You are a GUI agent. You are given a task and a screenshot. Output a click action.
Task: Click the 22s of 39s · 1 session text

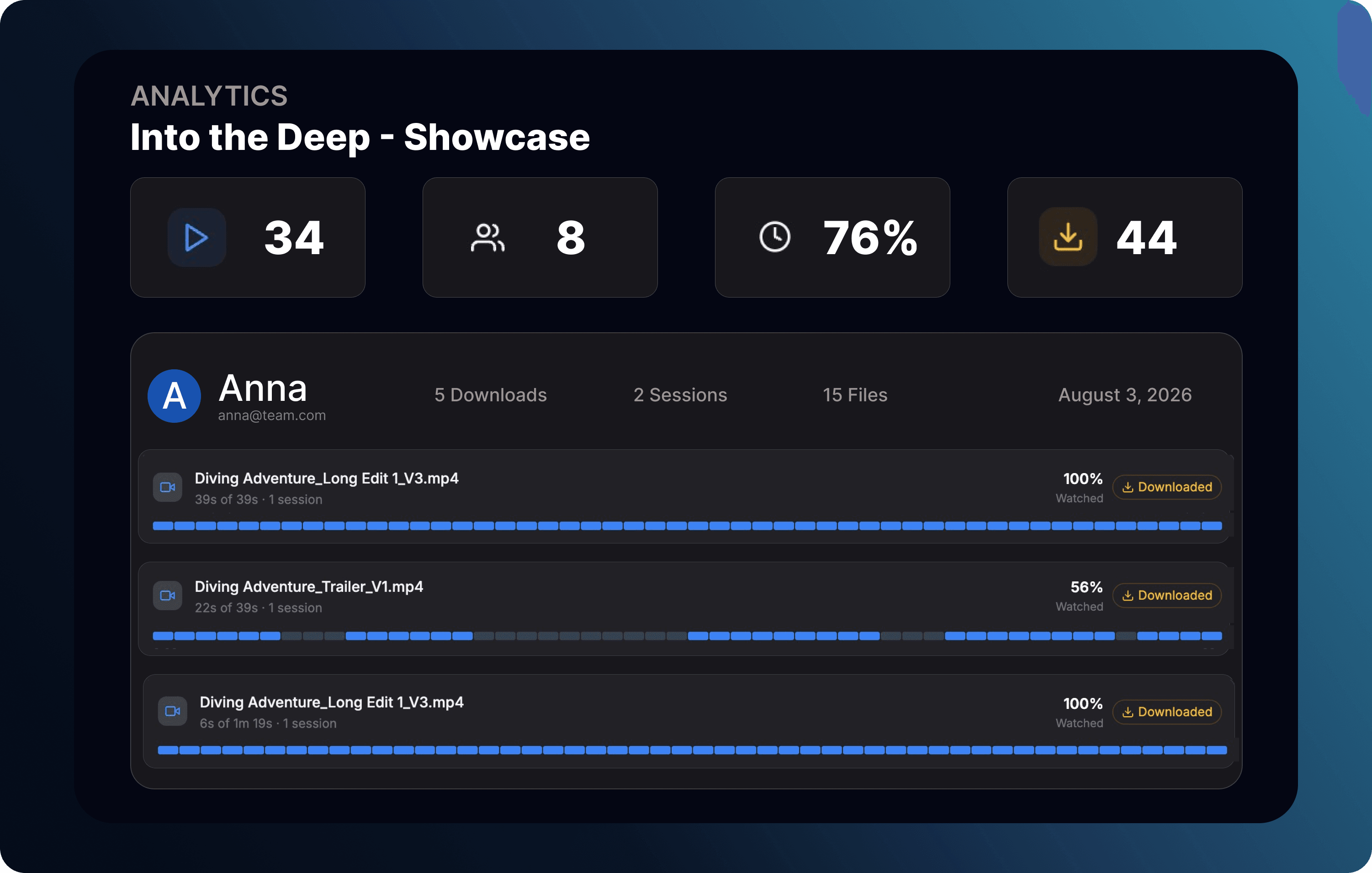259,607
